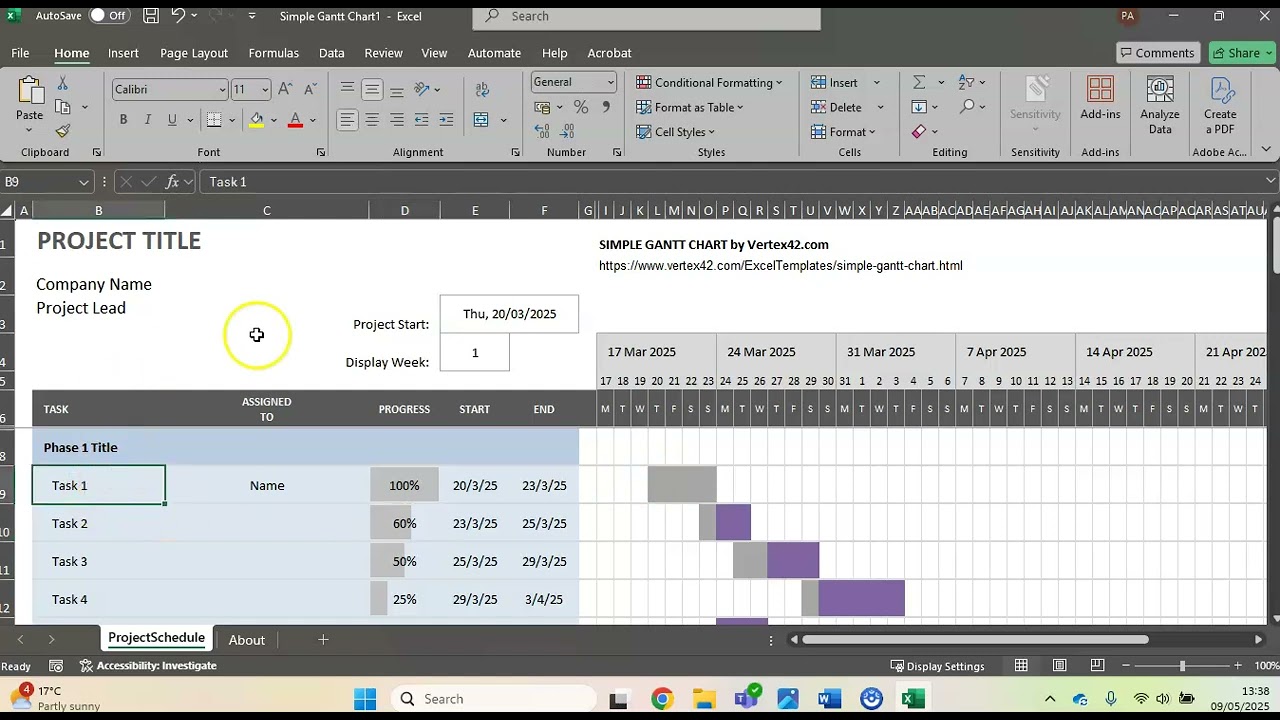Open the Add-ins button
Image resolution: width=1280 pixels, height=720 pixels.
(x=1100, y=99)
